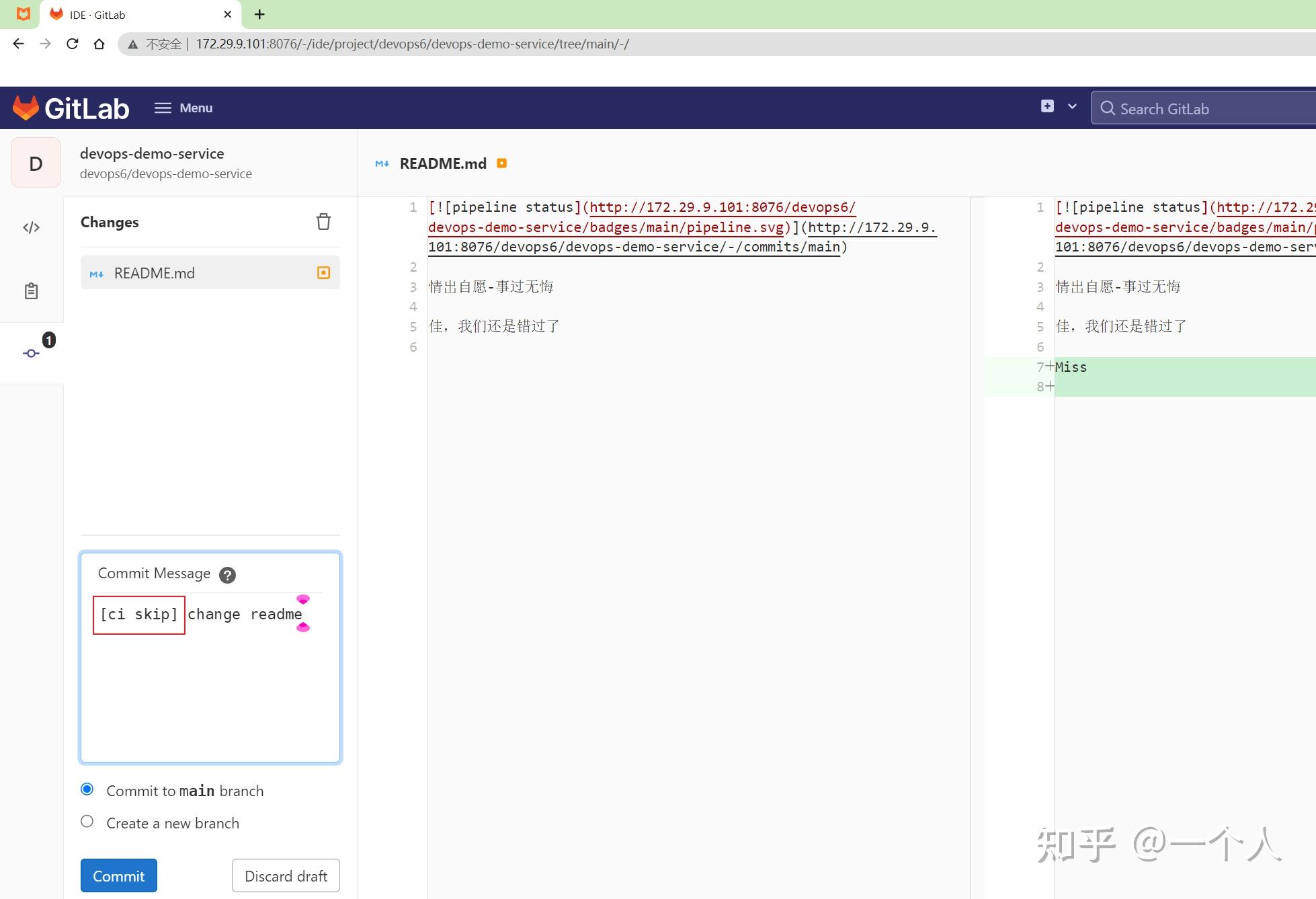The width and height of the screenshot is (1316, 899).
Task: Click the plus new-item icon in navbar
Action: 1046,106
